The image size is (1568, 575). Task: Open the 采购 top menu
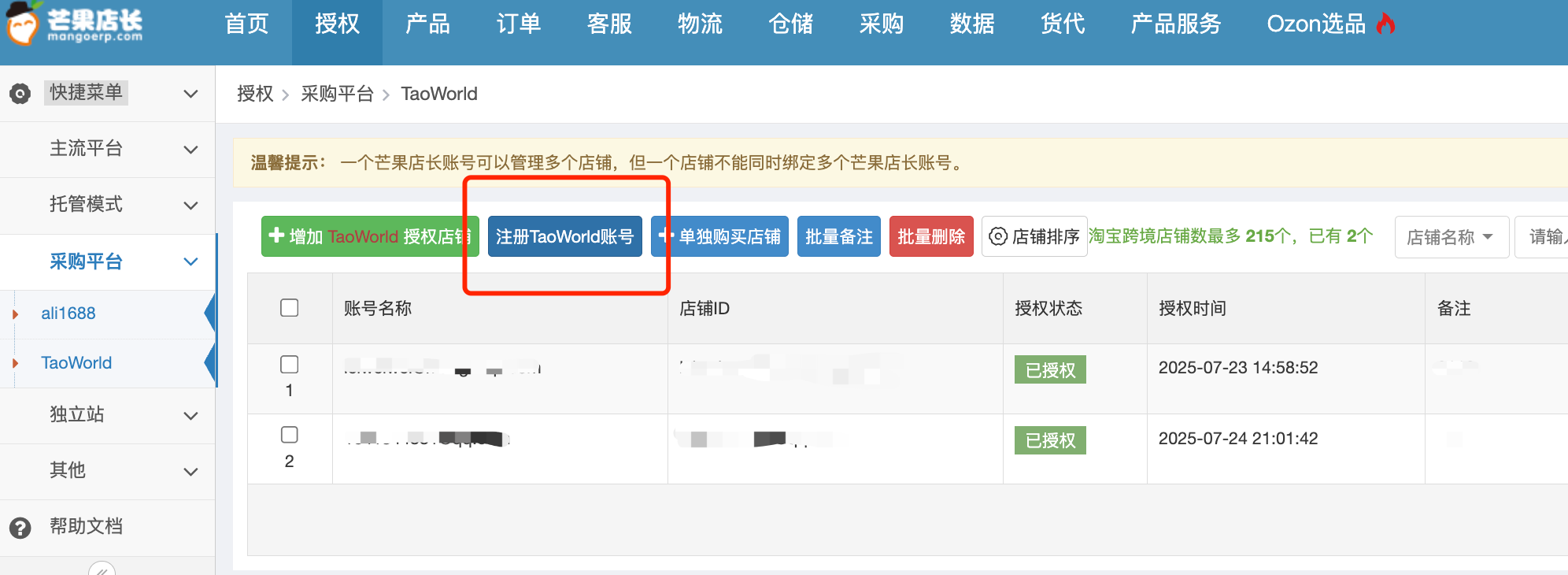pyautogui.click(x=882, y=24)
